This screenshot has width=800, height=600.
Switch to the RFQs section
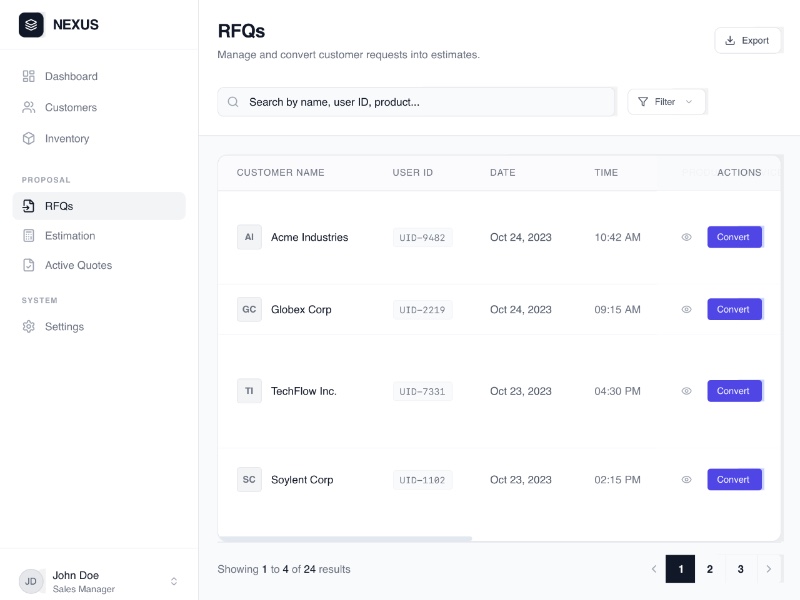pyautogui.click(x=59, y=206)
